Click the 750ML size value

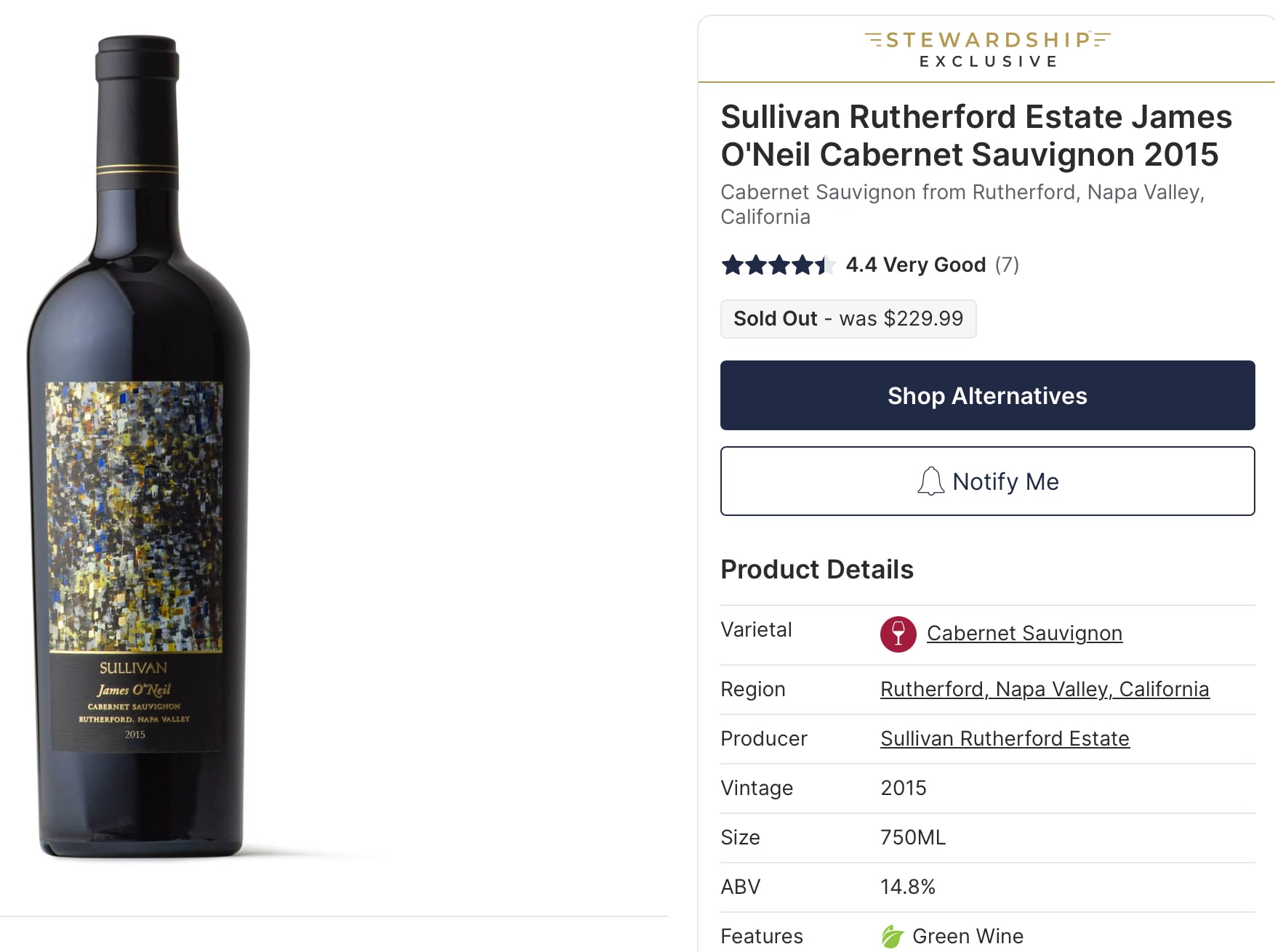tap(913, 837)
